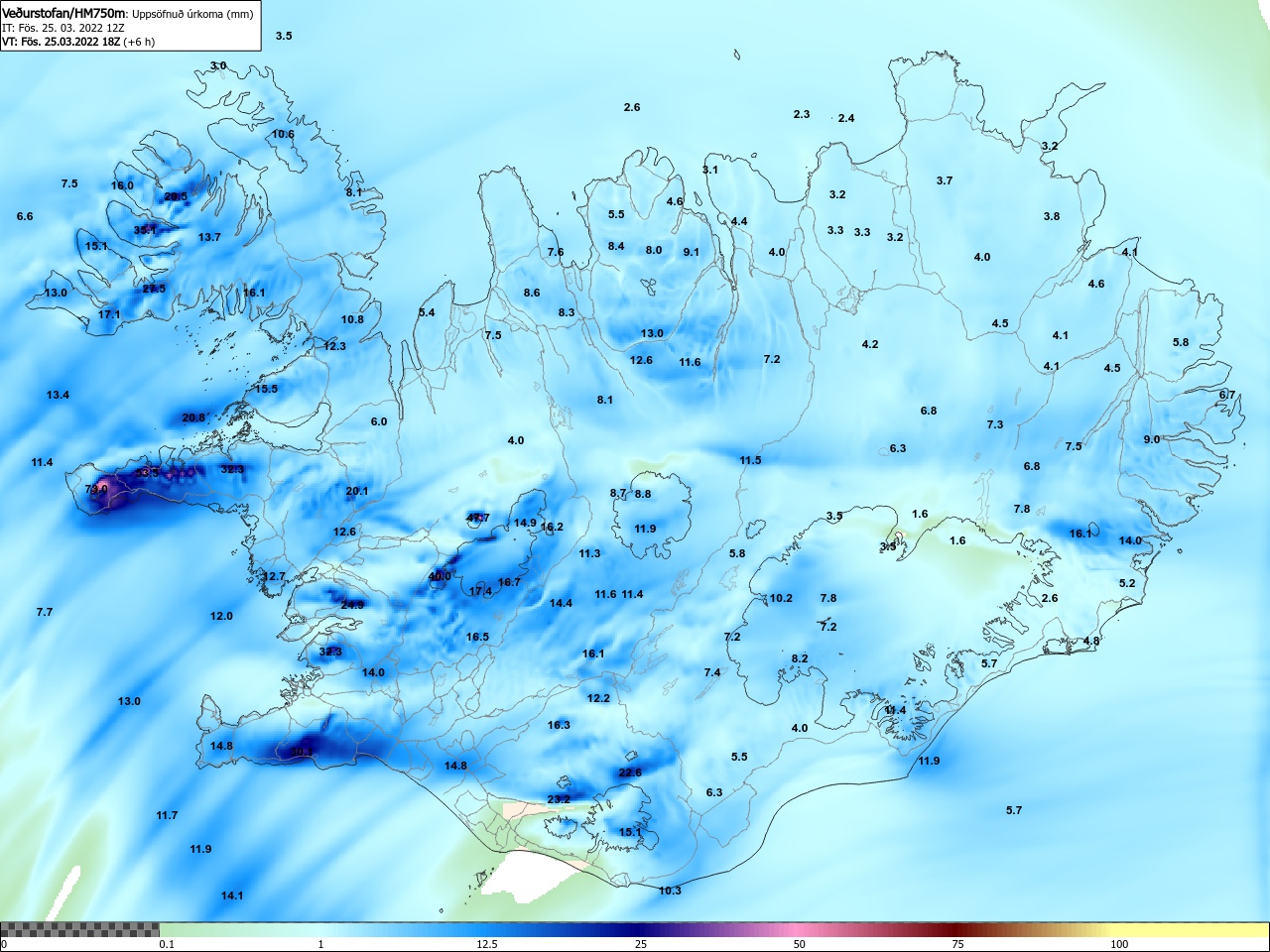
Task: Click the precipitation value 14.4
Action: 561,604
